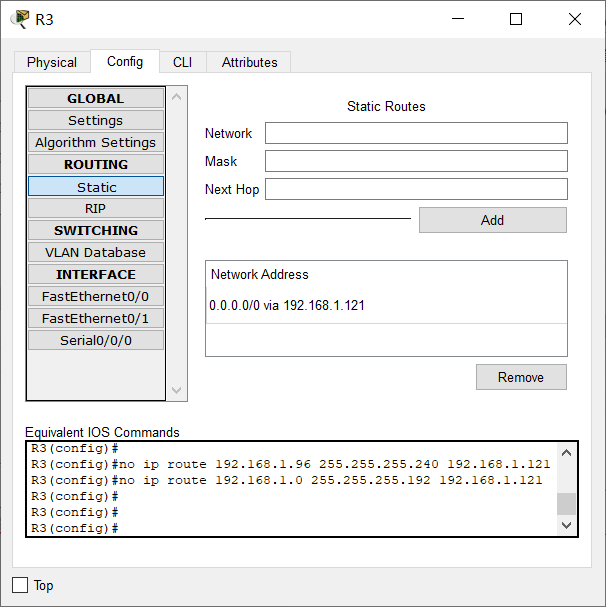Image resolution: width=606 pixels, height=607 pixels.
Task: Open Algorithm Settings
Action: click(96, 142)
